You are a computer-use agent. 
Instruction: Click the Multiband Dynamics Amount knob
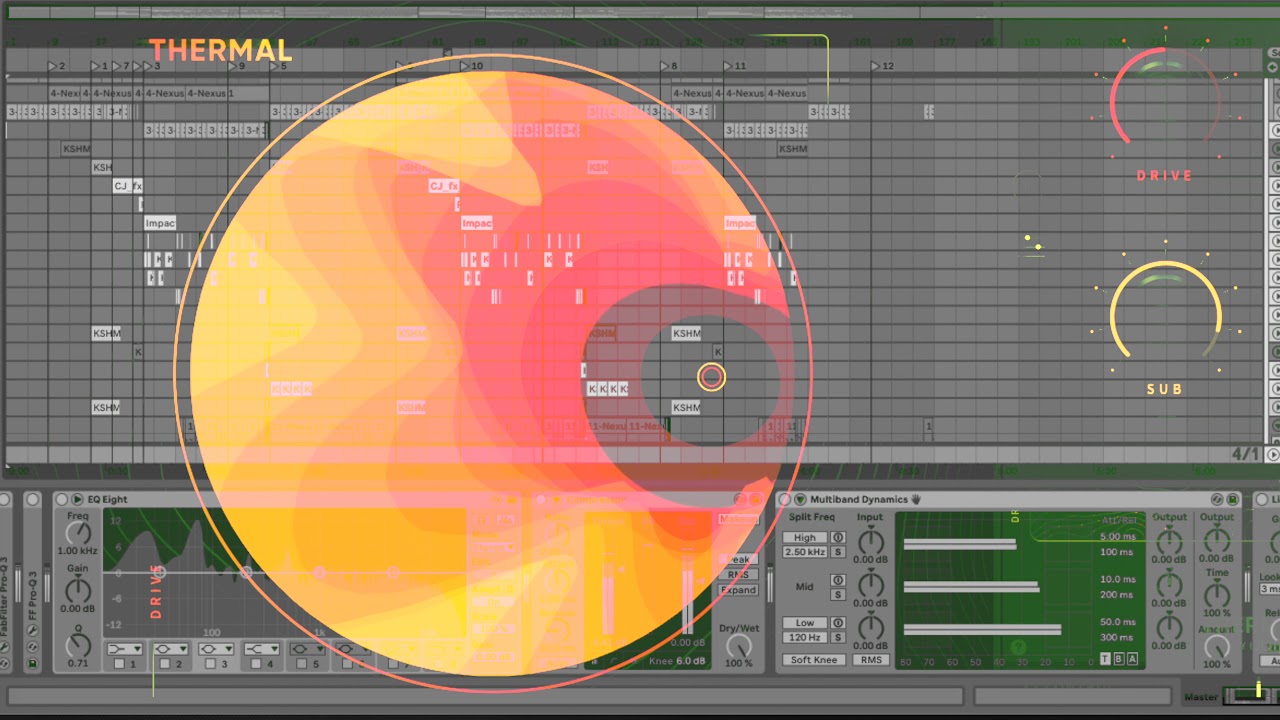tap(1217, 647)
